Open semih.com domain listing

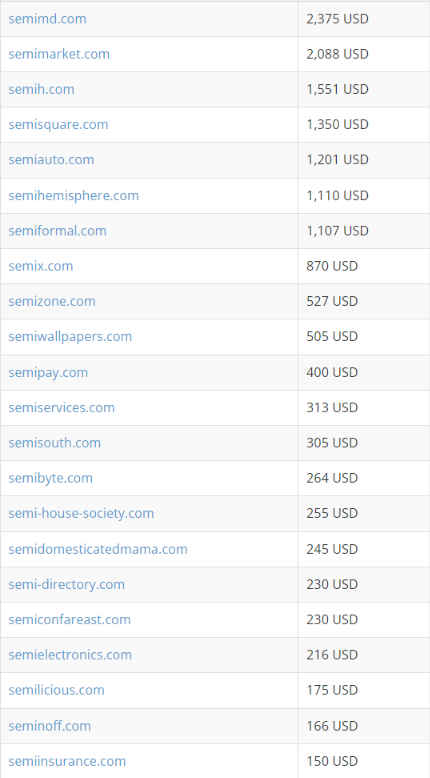[x=41, y=89]
